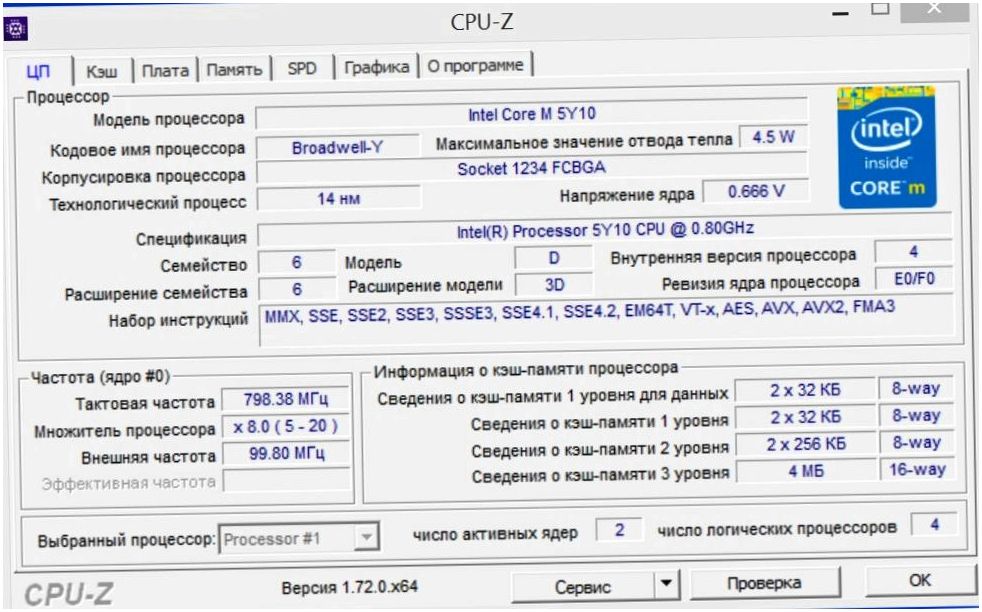982x612 pixels.
Task: Open the Графика tab
Action: coord(376,66)
